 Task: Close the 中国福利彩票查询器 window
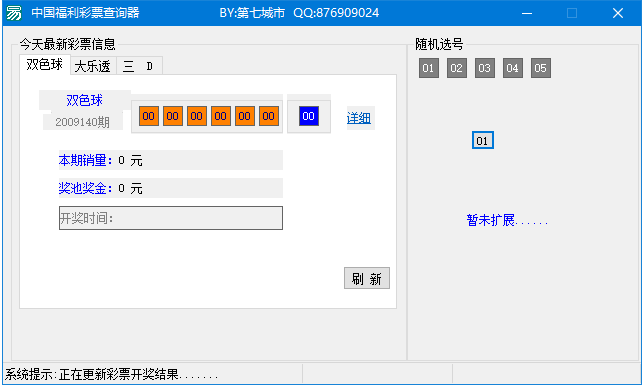618,13
